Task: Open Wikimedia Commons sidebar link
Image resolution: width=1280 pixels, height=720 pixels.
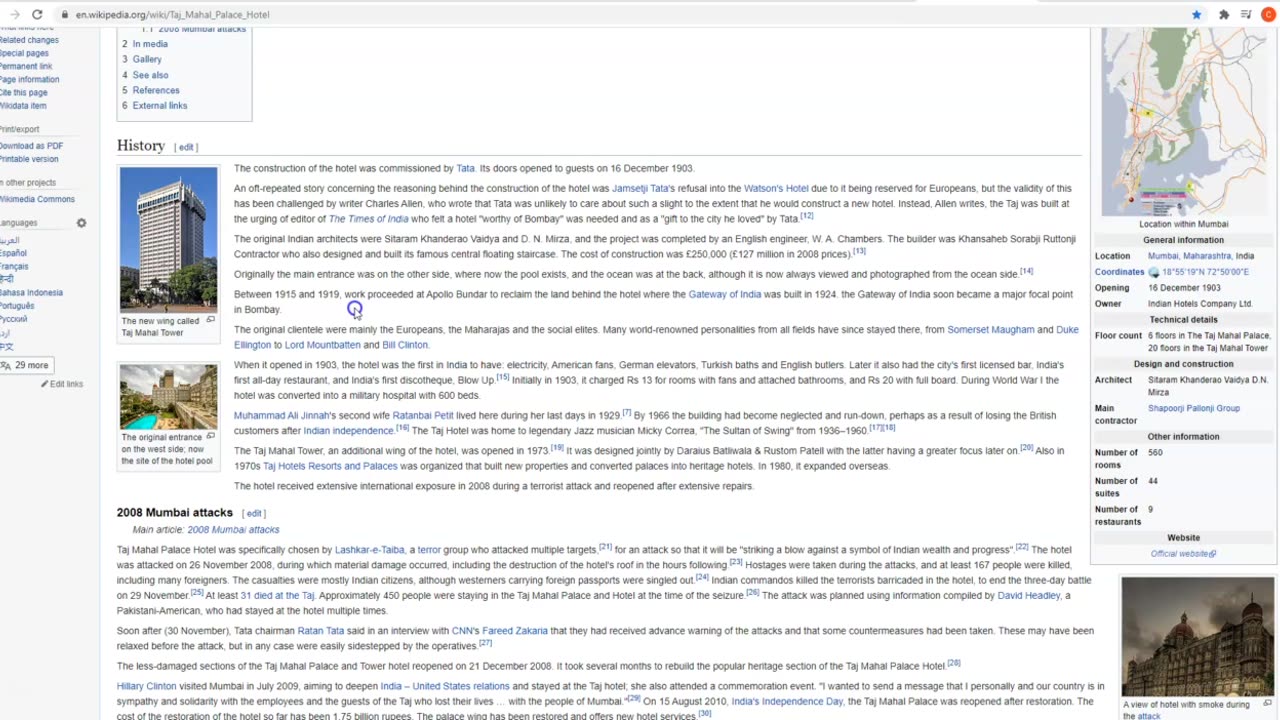Action: [37, 199]
